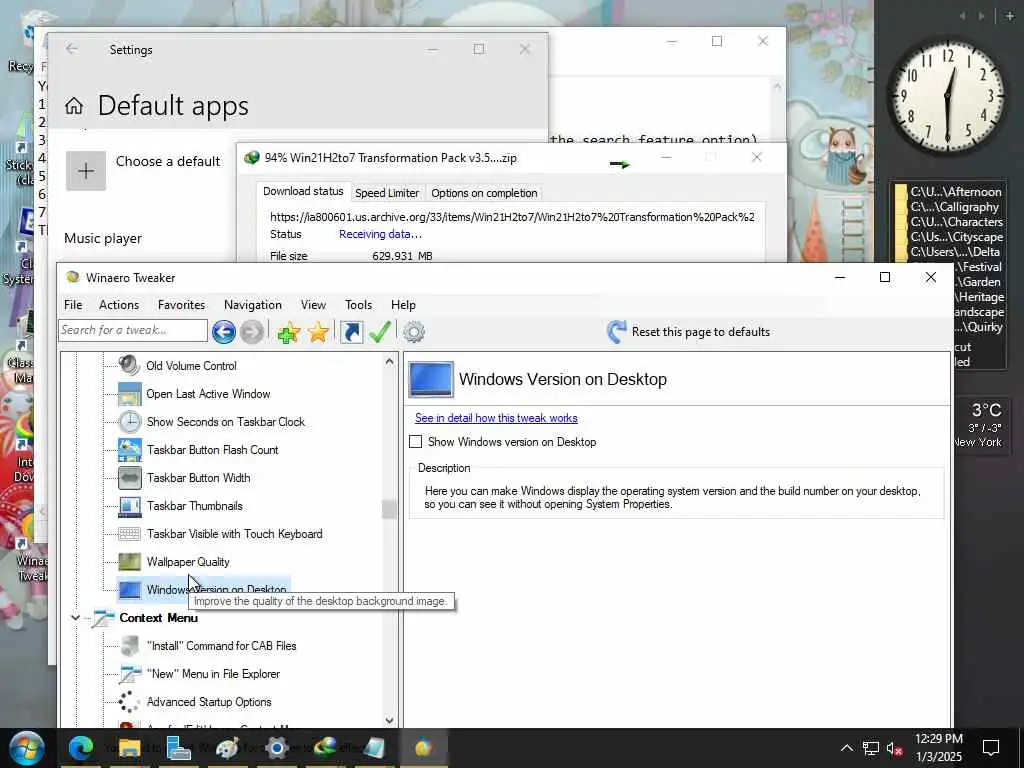Open C:\...\Calligraphy folder in sidebar gadget
The height and width of the screenshot is (768, 1024).
[x=955, y=207]
